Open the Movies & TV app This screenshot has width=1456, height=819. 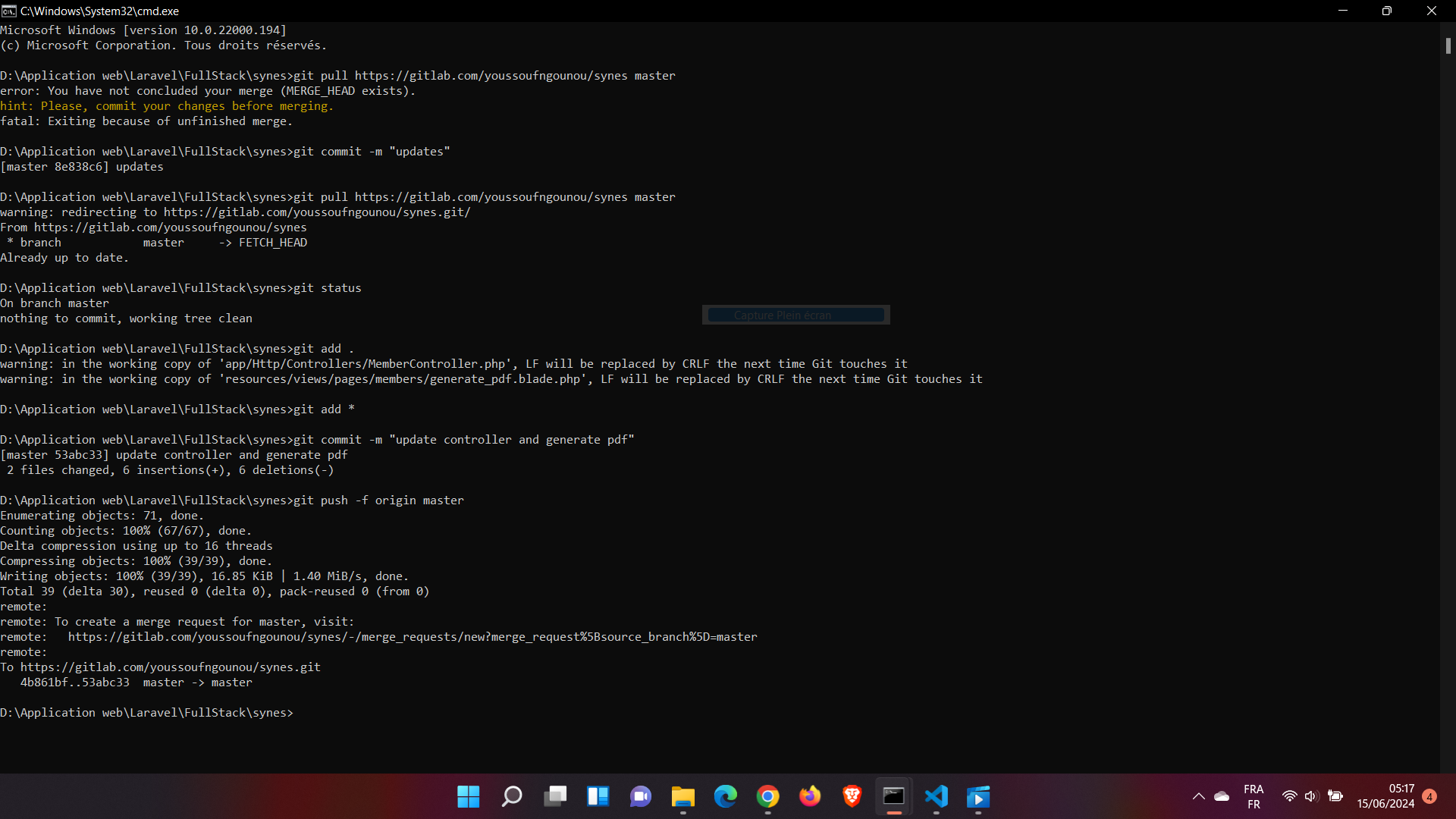(978, 796)
